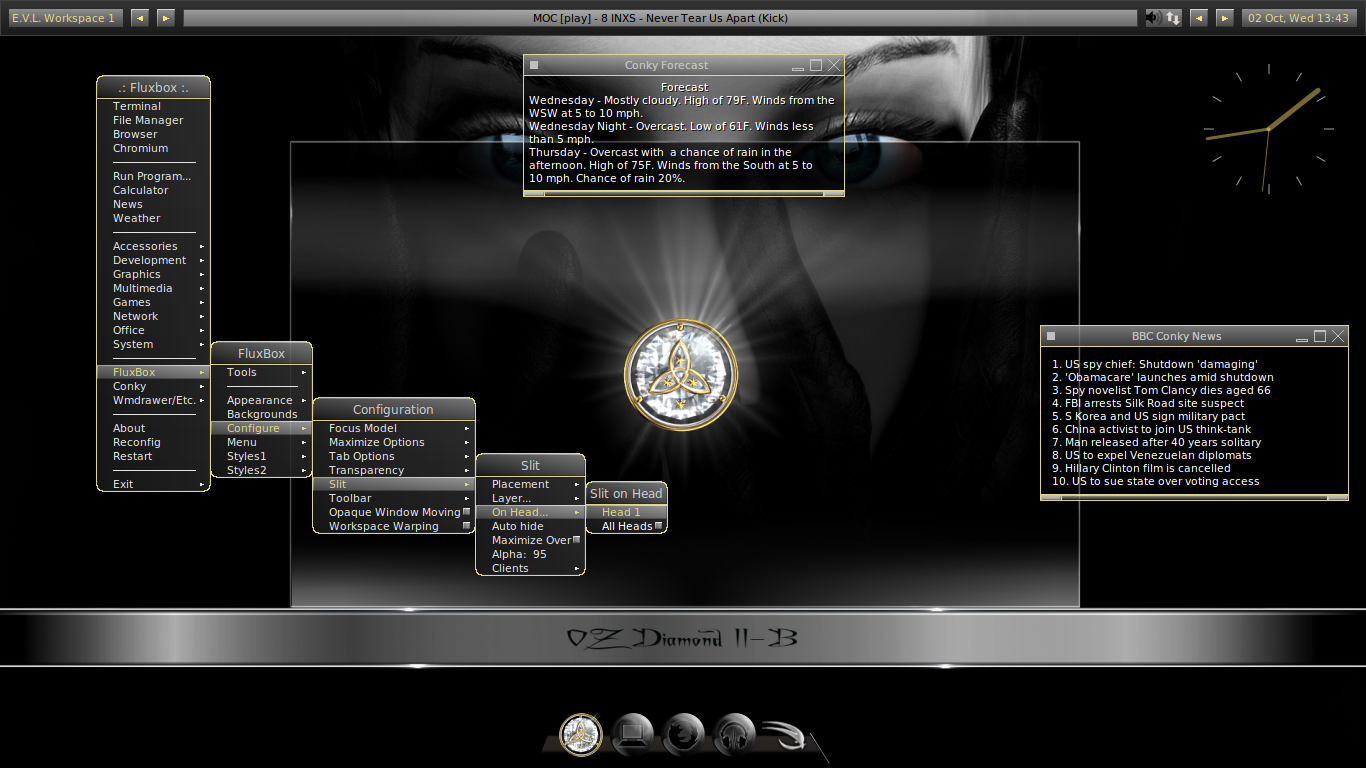Click the date and time display
Screen dimensions: 1366x768
[x=1298, y=18]
